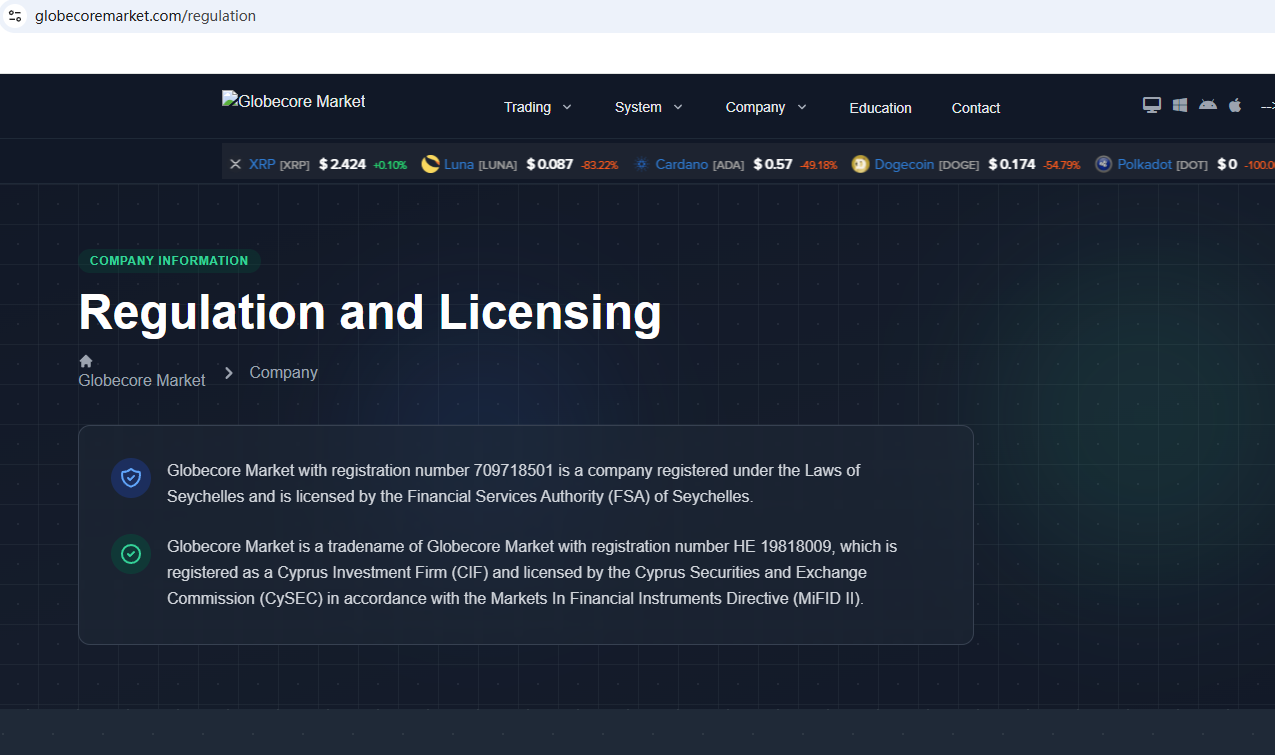This screenshot has width=1275, height=755.
Task: Open site information icon in address bar
Action: pos(15,16)
